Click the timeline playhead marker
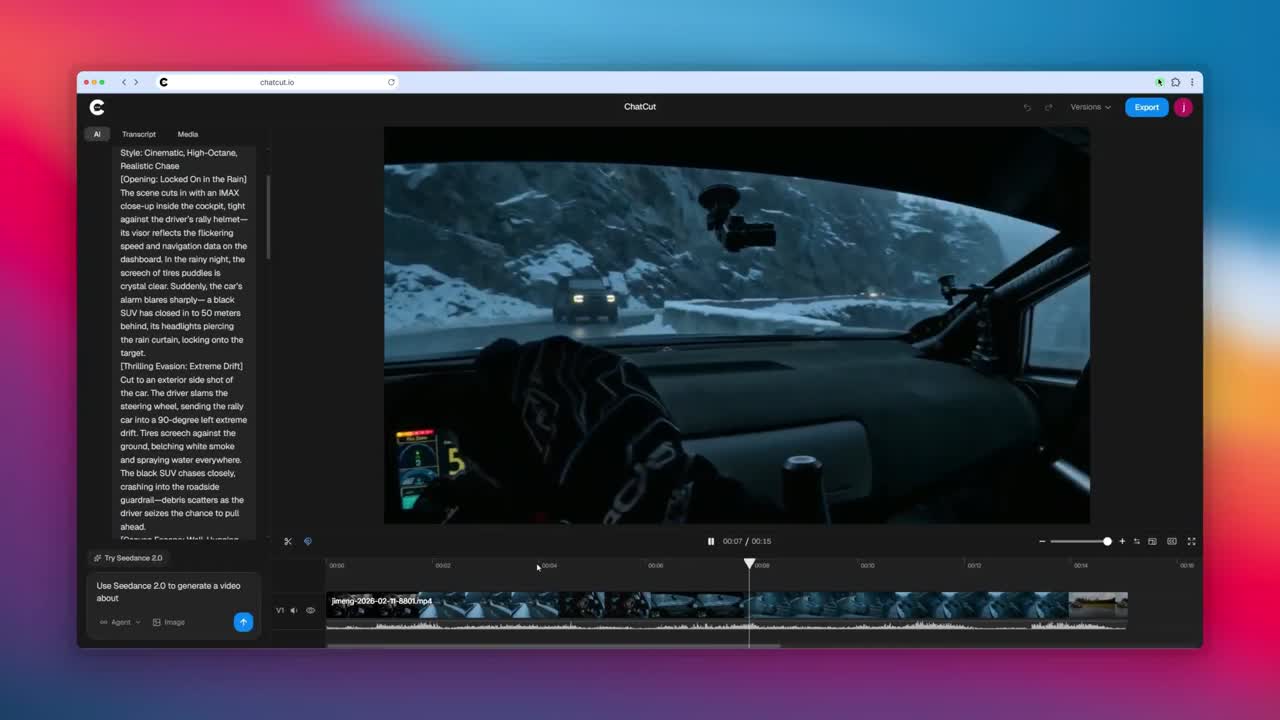Image resolution: width=1280 pixels, height=720 pixels. [749, 564]
